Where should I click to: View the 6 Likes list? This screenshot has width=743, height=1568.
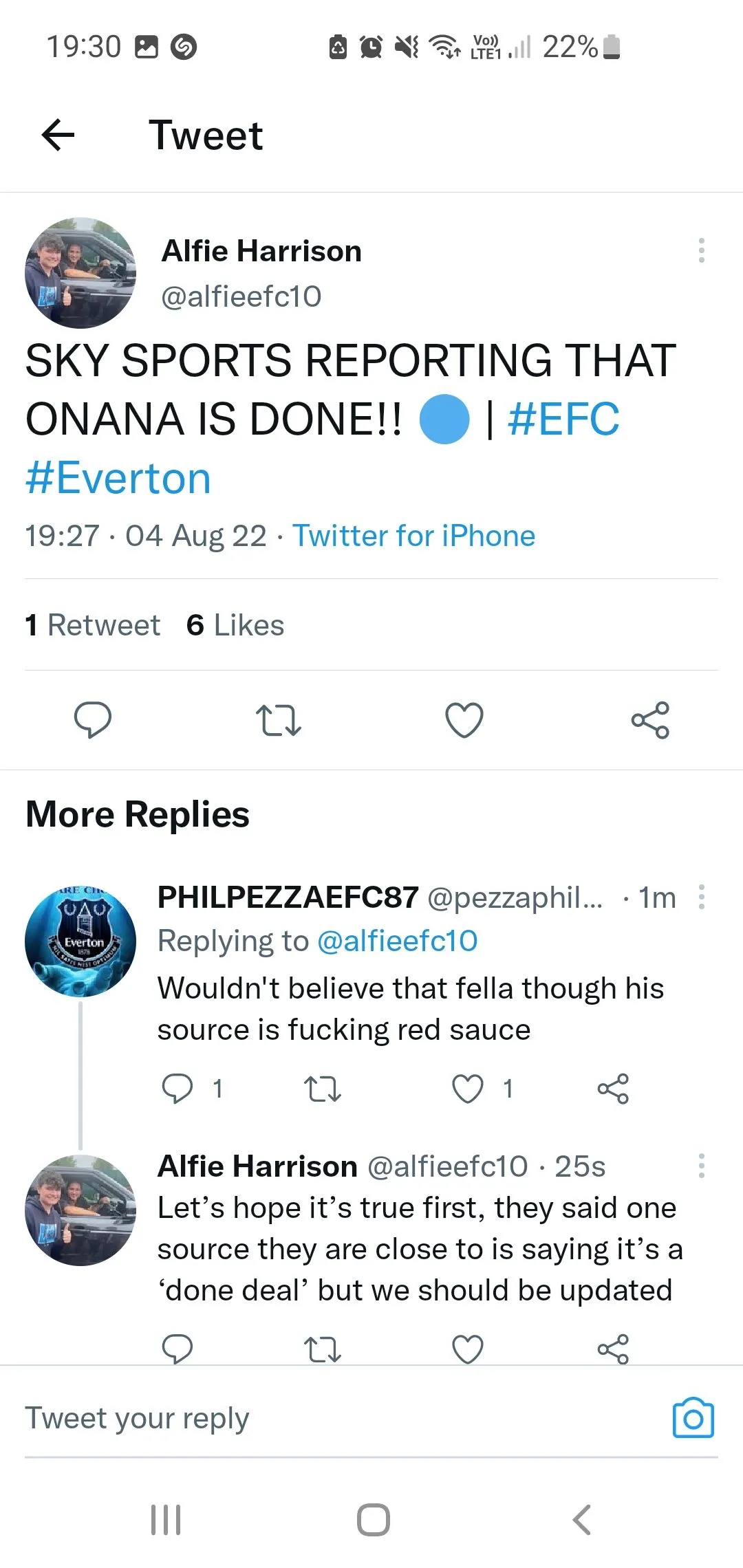(x=235, y=625)
